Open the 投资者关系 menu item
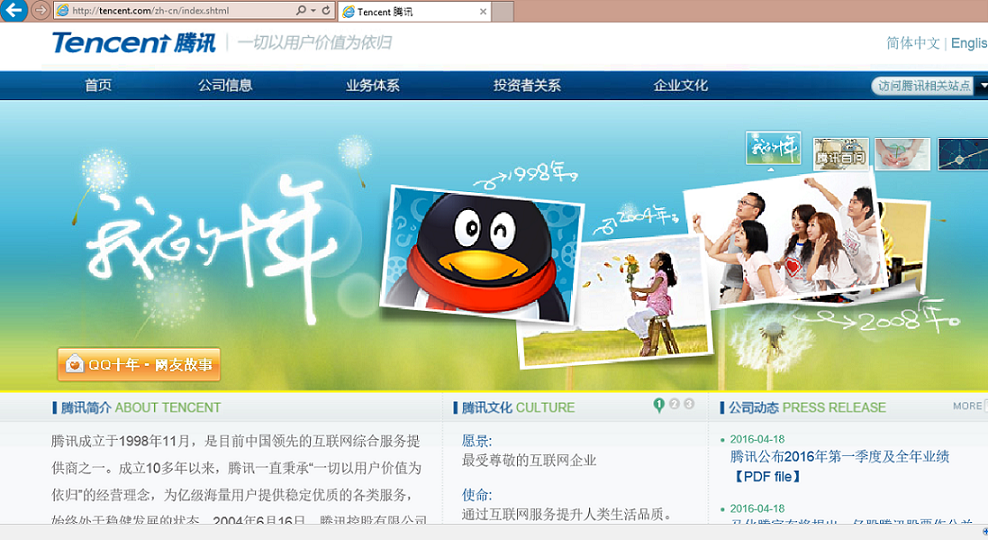This screenshot has width=988, height=540. pyautogui.click(x=527, y=85)
